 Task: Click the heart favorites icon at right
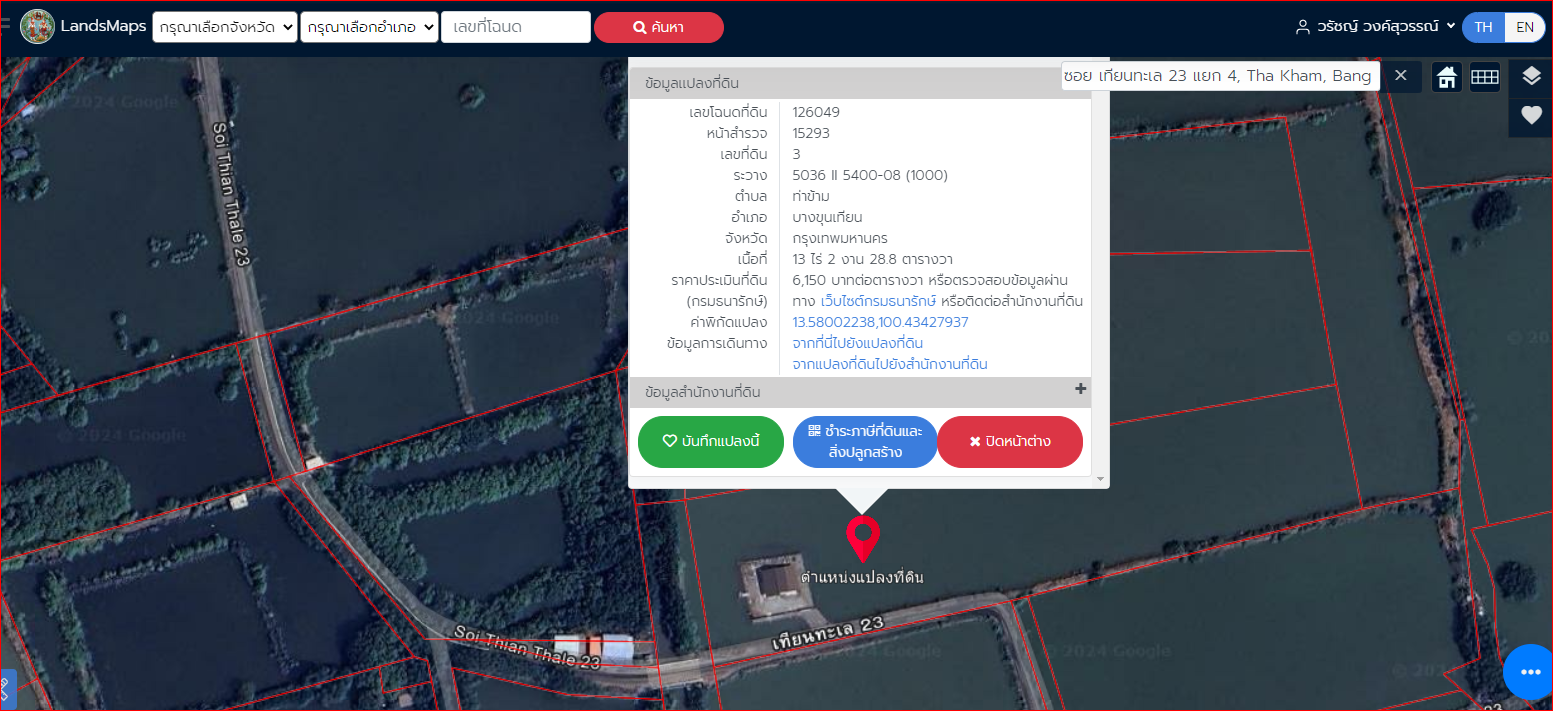(1531, 115)
